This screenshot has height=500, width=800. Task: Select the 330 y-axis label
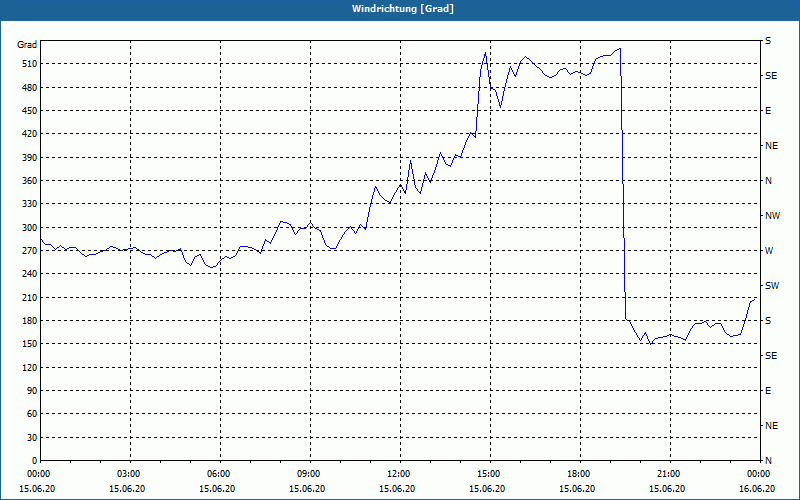[30, 204]
